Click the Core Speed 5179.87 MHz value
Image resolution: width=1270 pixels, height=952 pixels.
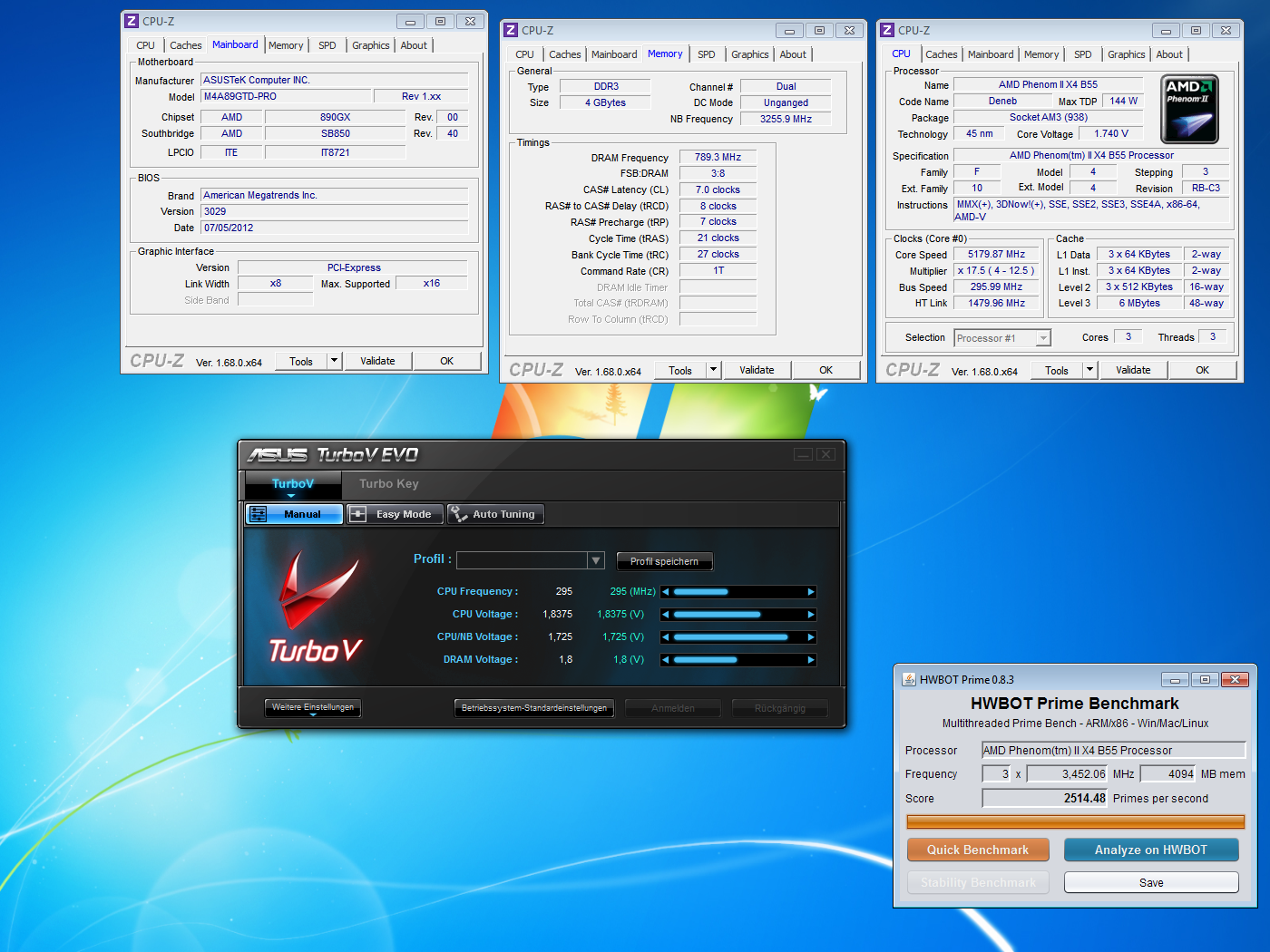[x=996, y=255]
